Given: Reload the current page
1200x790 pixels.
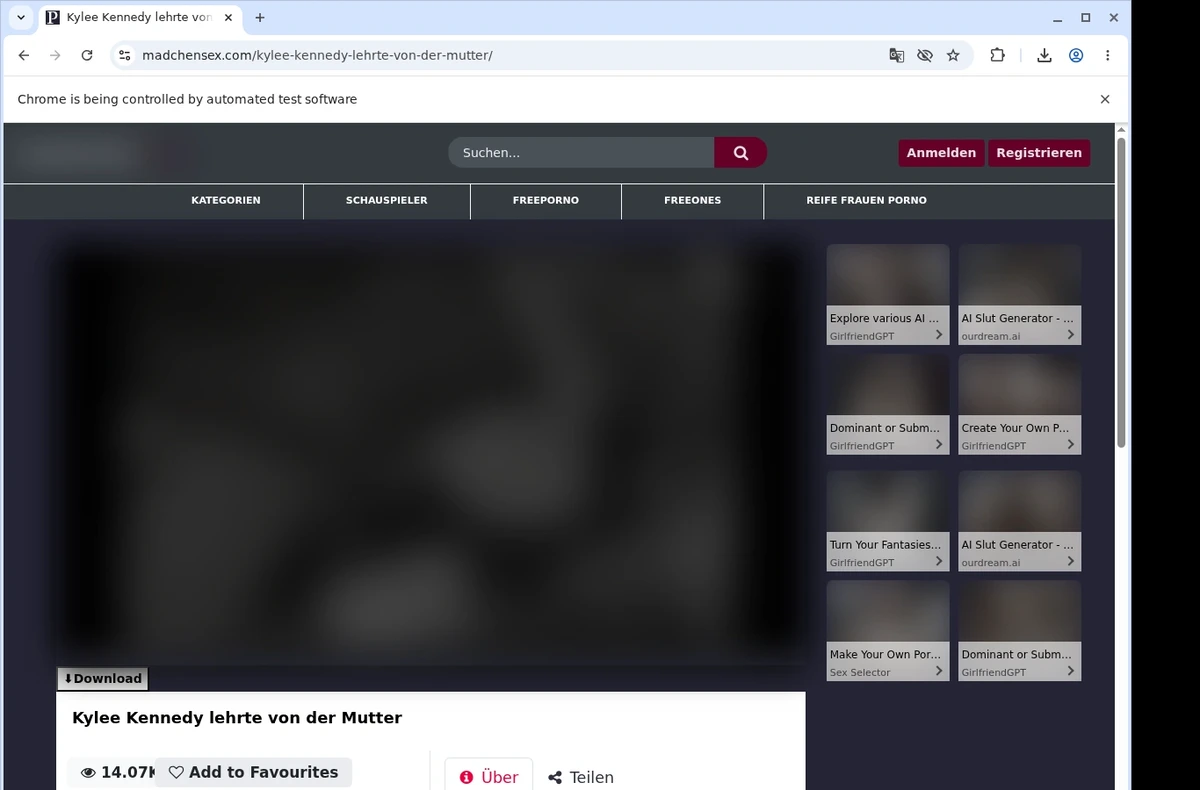Looking at the screenshot, I should (x=87, y=56).
